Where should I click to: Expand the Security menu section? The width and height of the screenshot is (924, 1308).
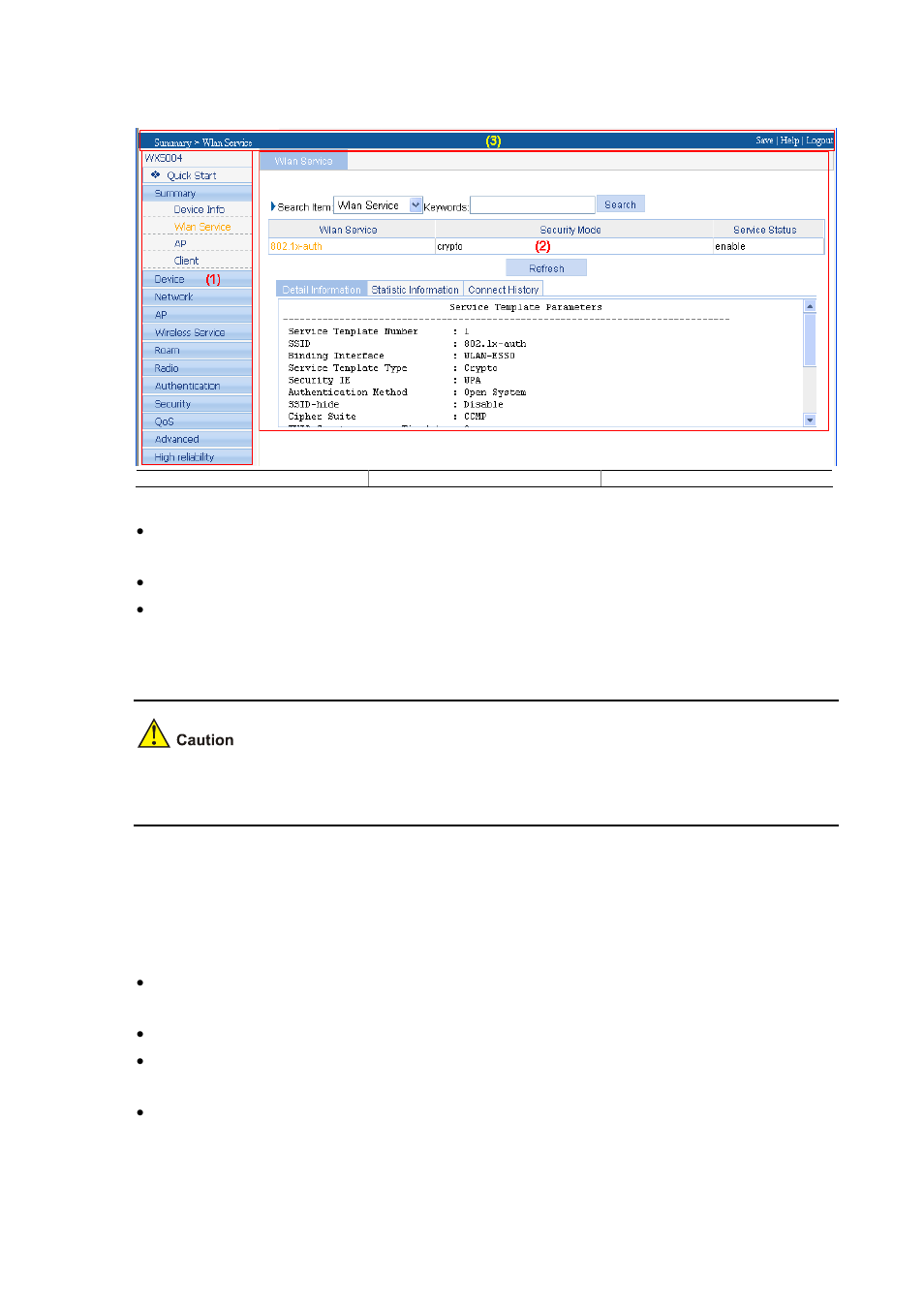(x=197, y=404)
